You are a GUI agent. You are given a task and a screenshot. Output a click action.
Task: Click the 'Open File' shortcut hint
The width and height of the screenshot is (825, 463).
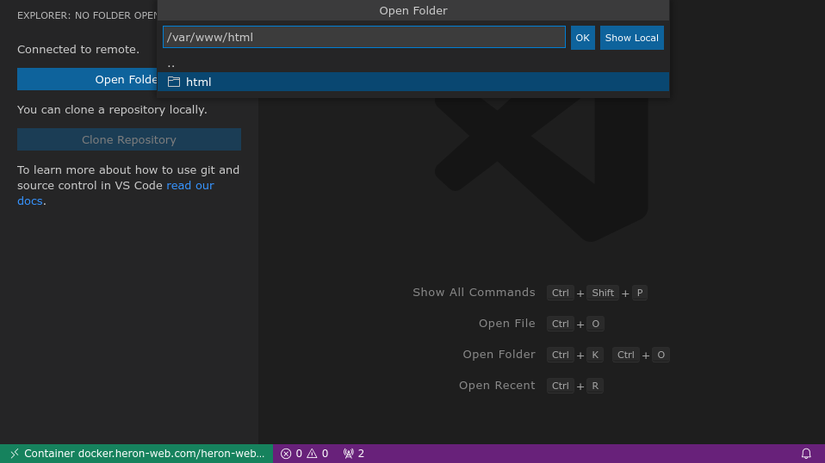click(x=507, y=324)
